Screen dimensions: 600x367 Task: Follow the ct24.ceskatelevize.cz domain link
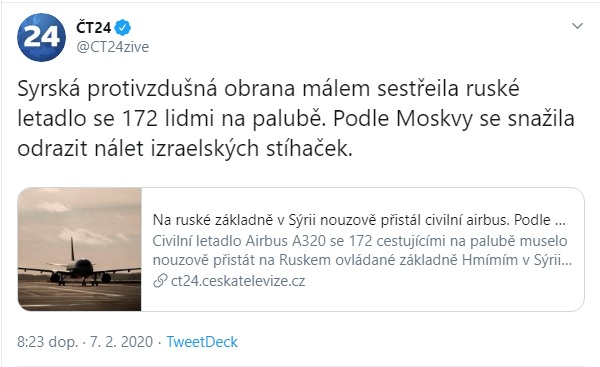pos(238,281)
